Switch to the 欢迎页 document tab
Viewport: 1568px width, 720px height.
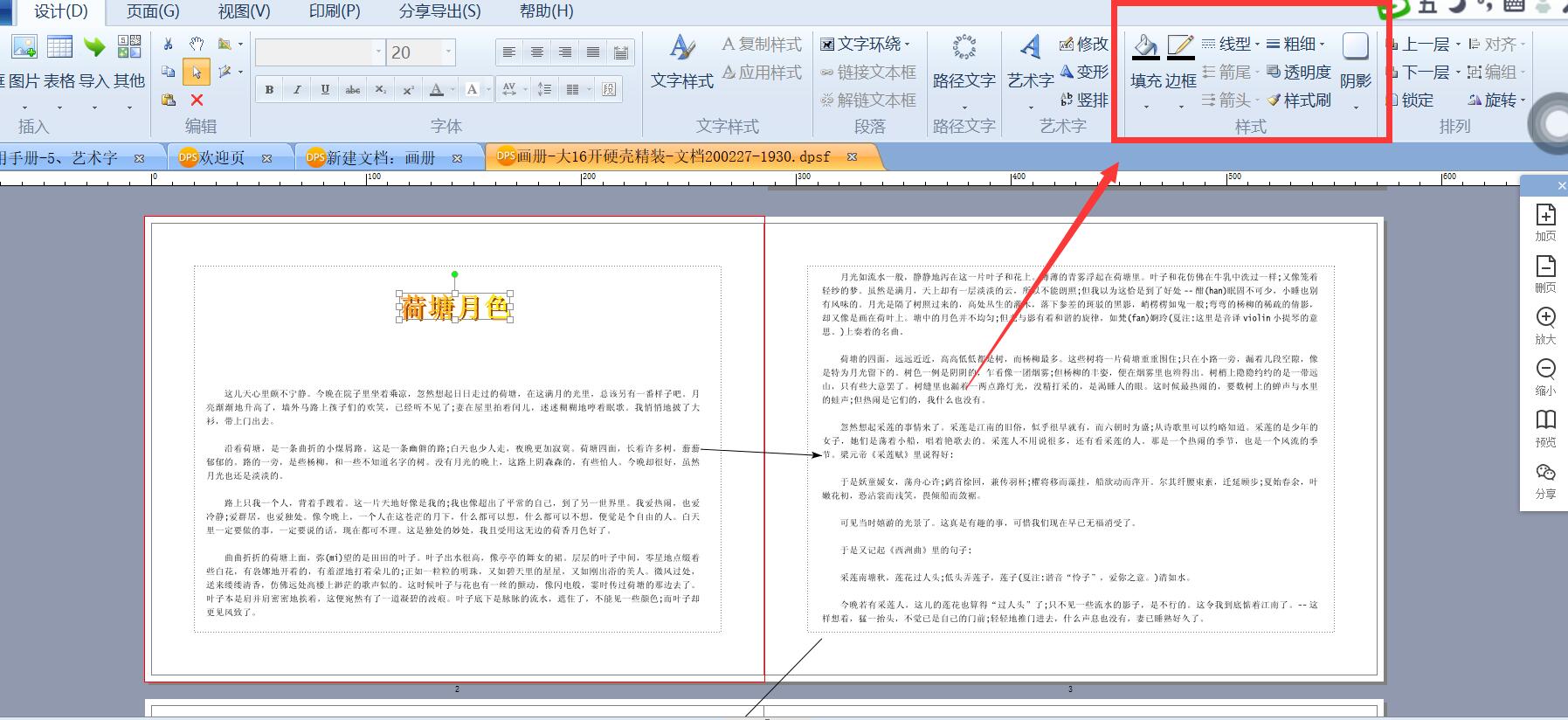click(x=224, y=158)
